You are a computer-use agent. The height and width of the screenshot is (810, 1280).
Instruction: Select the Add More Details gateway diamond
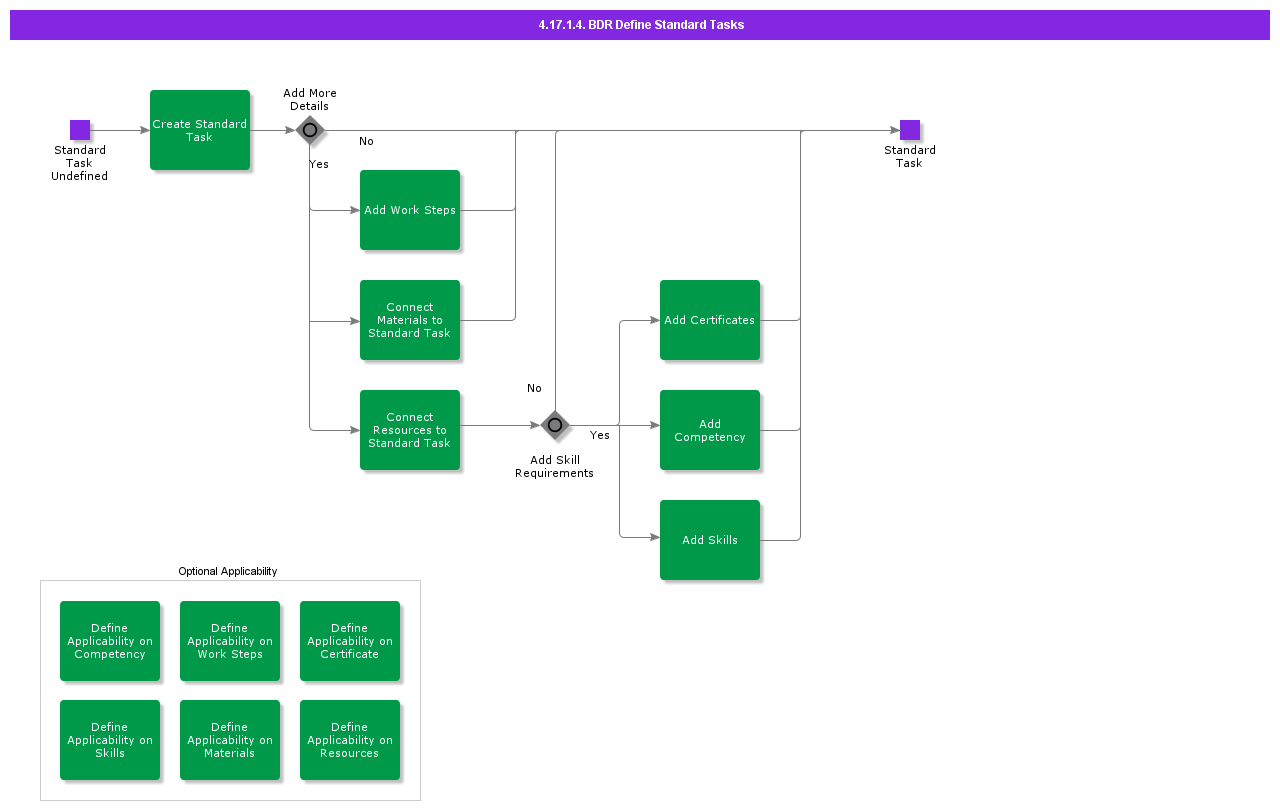tap(310, 130)
